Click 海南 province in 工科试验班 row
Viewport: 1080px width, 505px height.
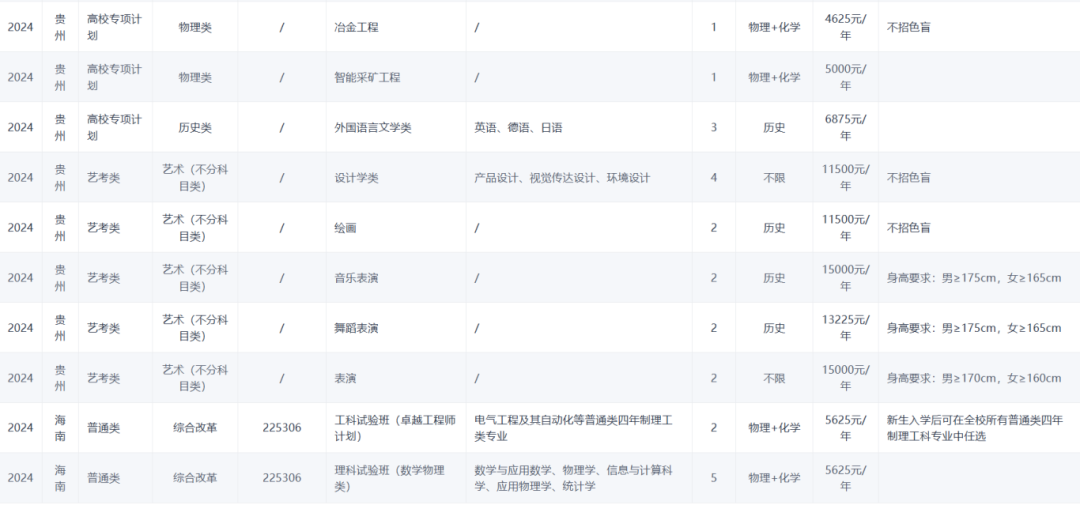pos(61,429)
